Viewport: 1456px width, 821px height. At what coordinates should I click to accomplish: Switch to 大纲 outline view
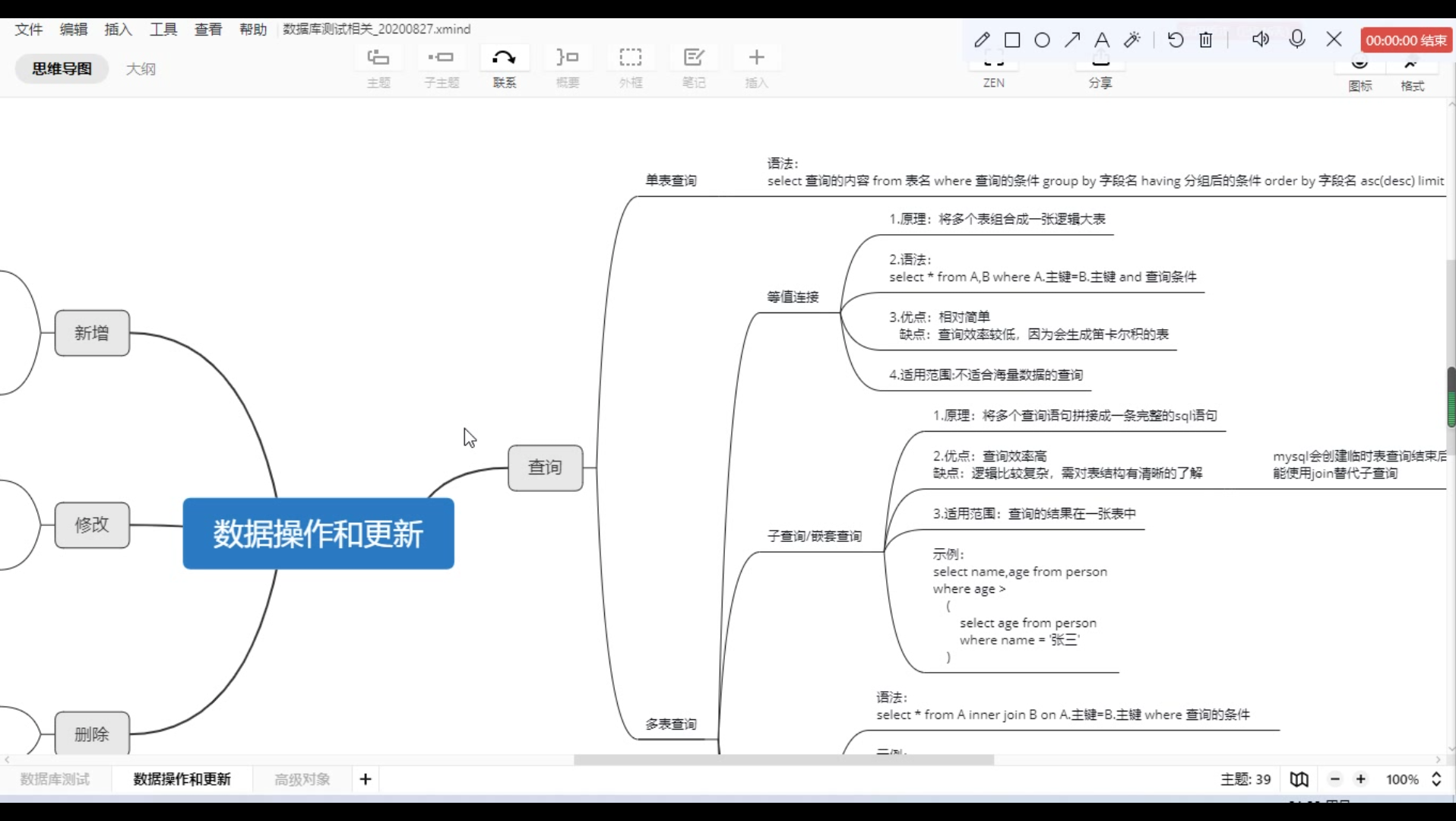(x=141, y=68)
